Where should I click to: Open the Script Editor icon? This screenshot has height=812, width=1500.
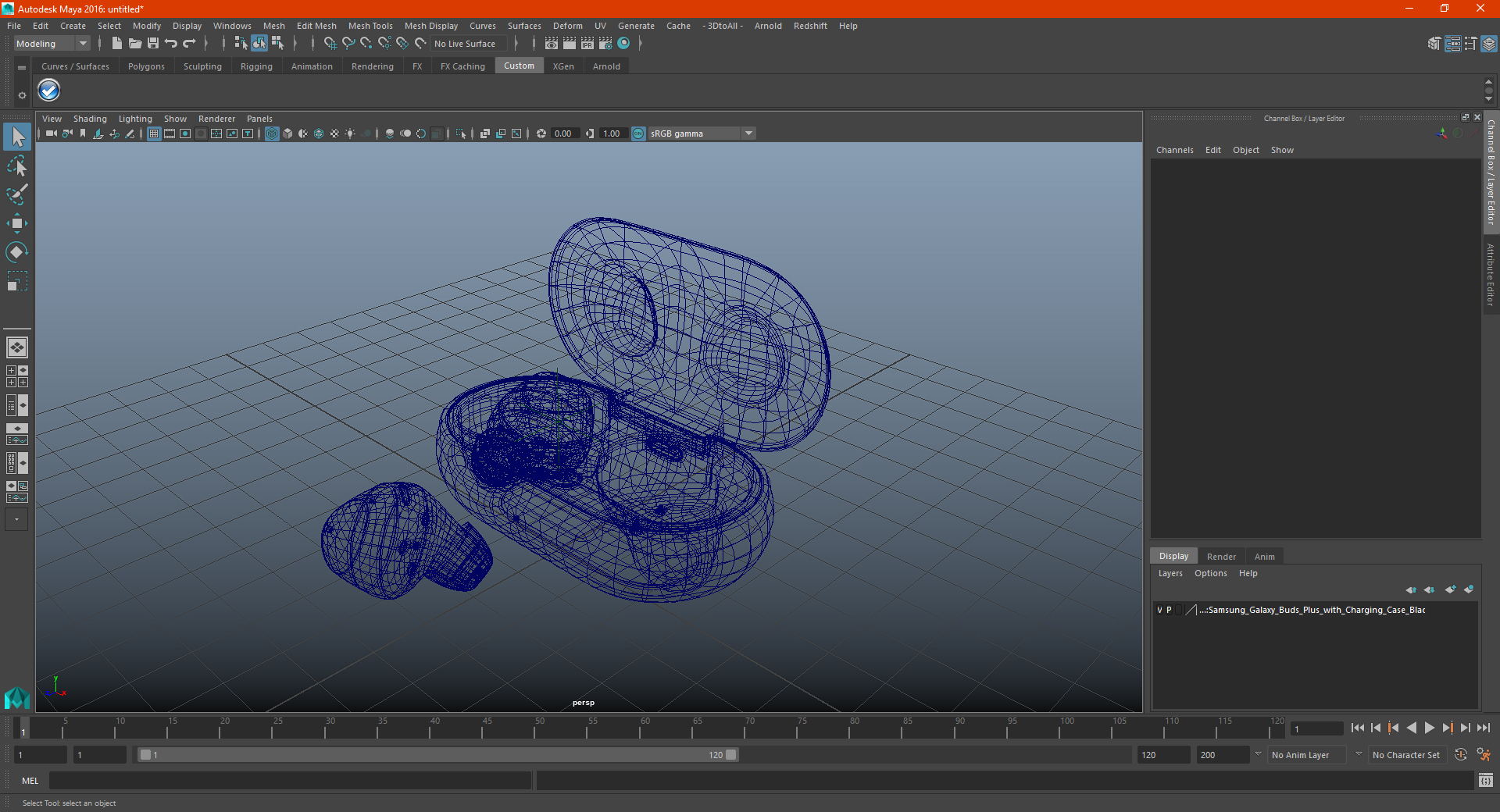1486,780
